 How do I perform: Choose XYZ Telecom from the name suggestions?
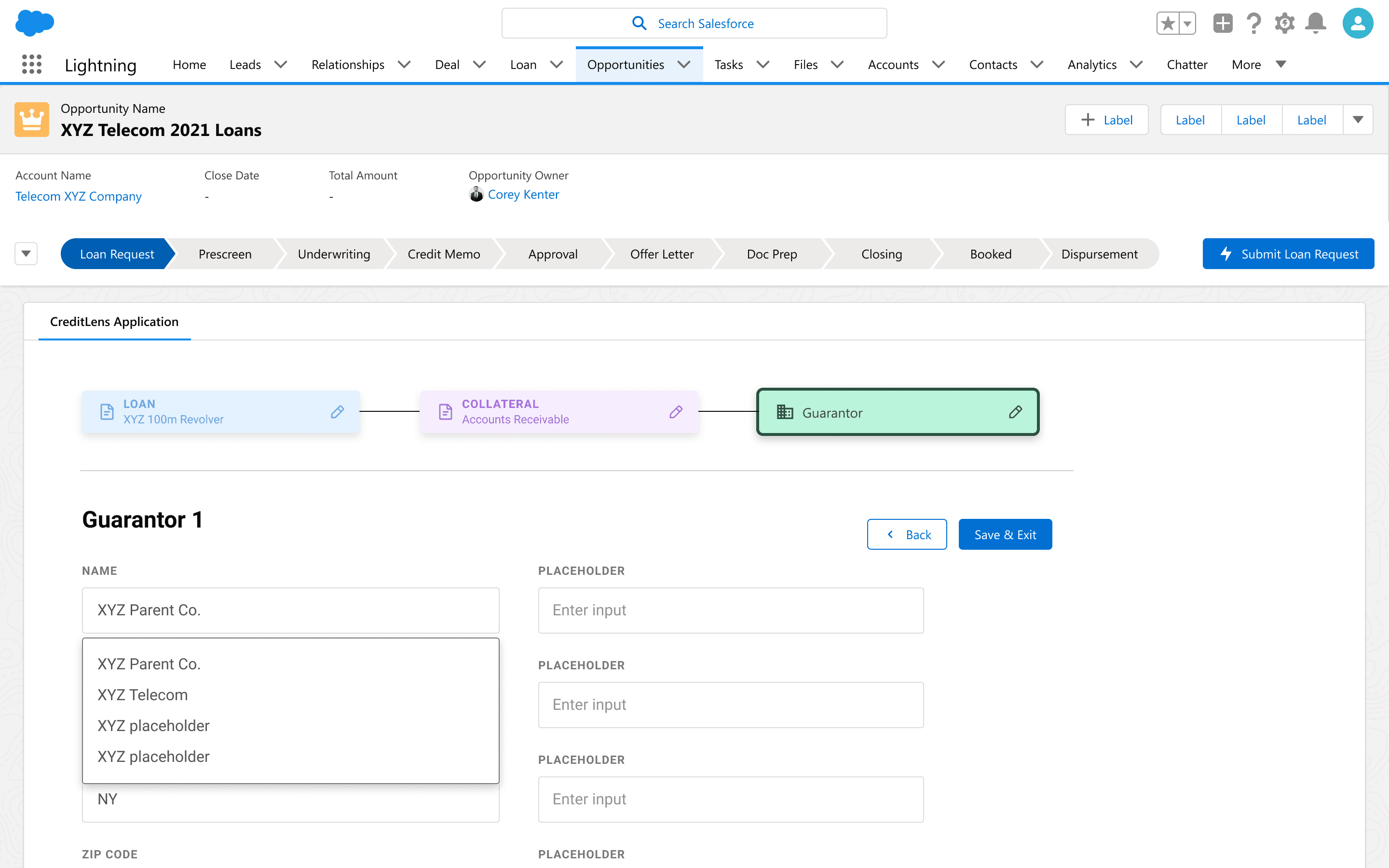pyautogui.click(x=143, y=694)
